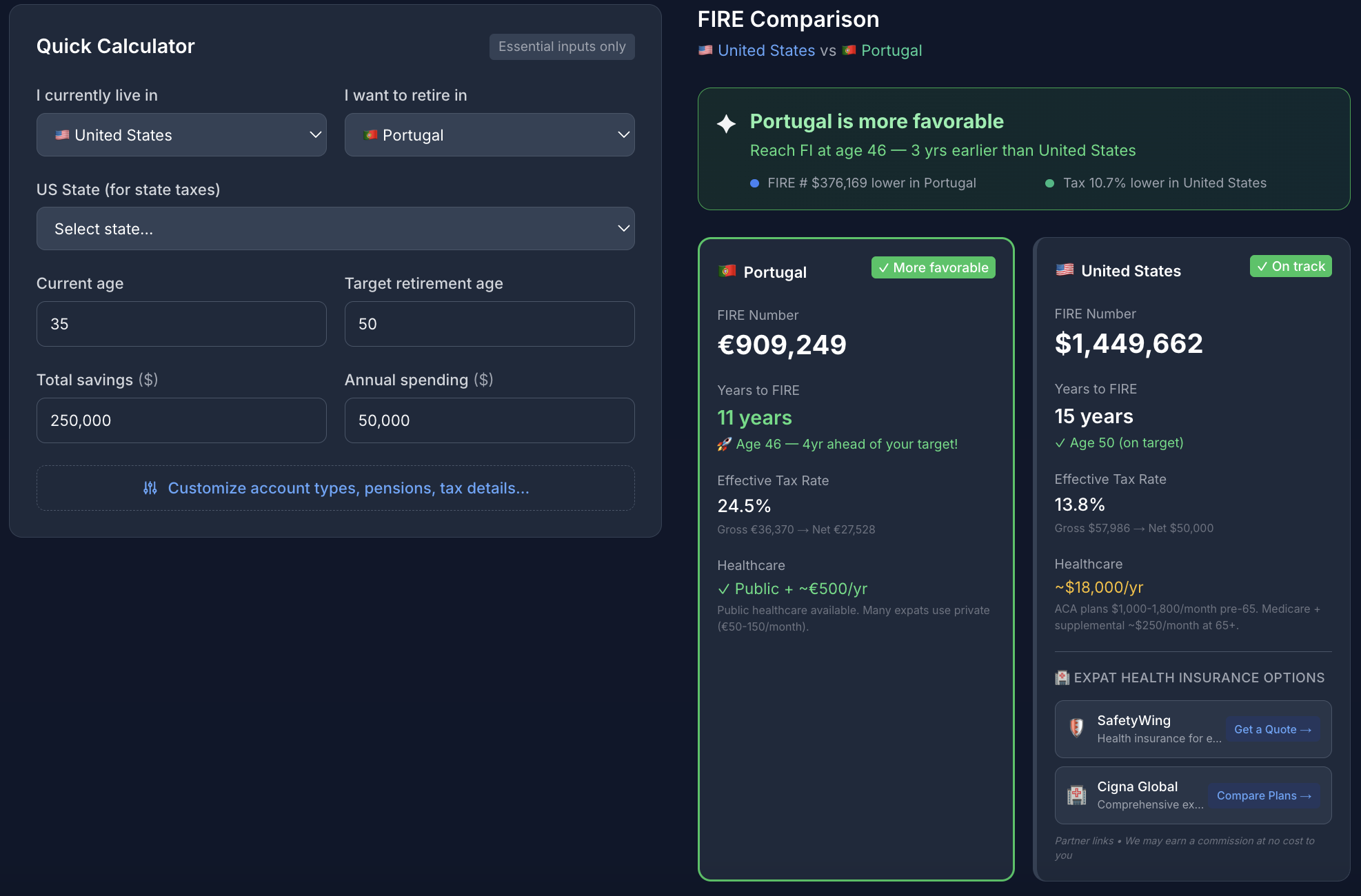
Task: Click the '11 years' Years to FIRE value
Action: pyautogui.click(x=754, y=418)
